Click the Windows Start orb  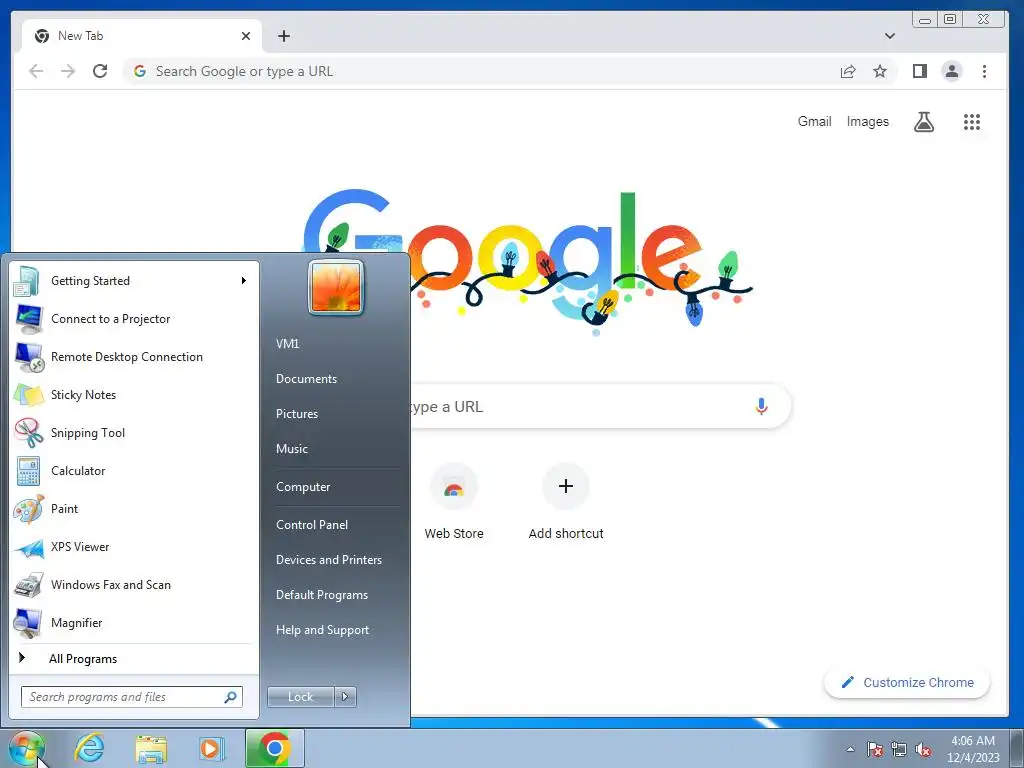click(25, 748)
